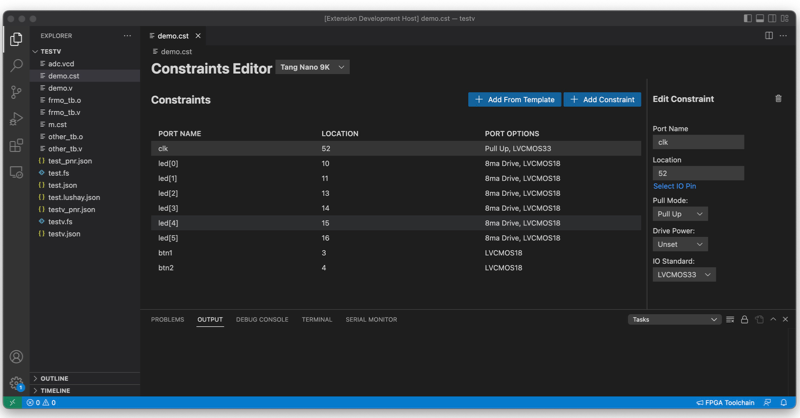
Task: Close the demo.cst editor tab
Action: 198,36
